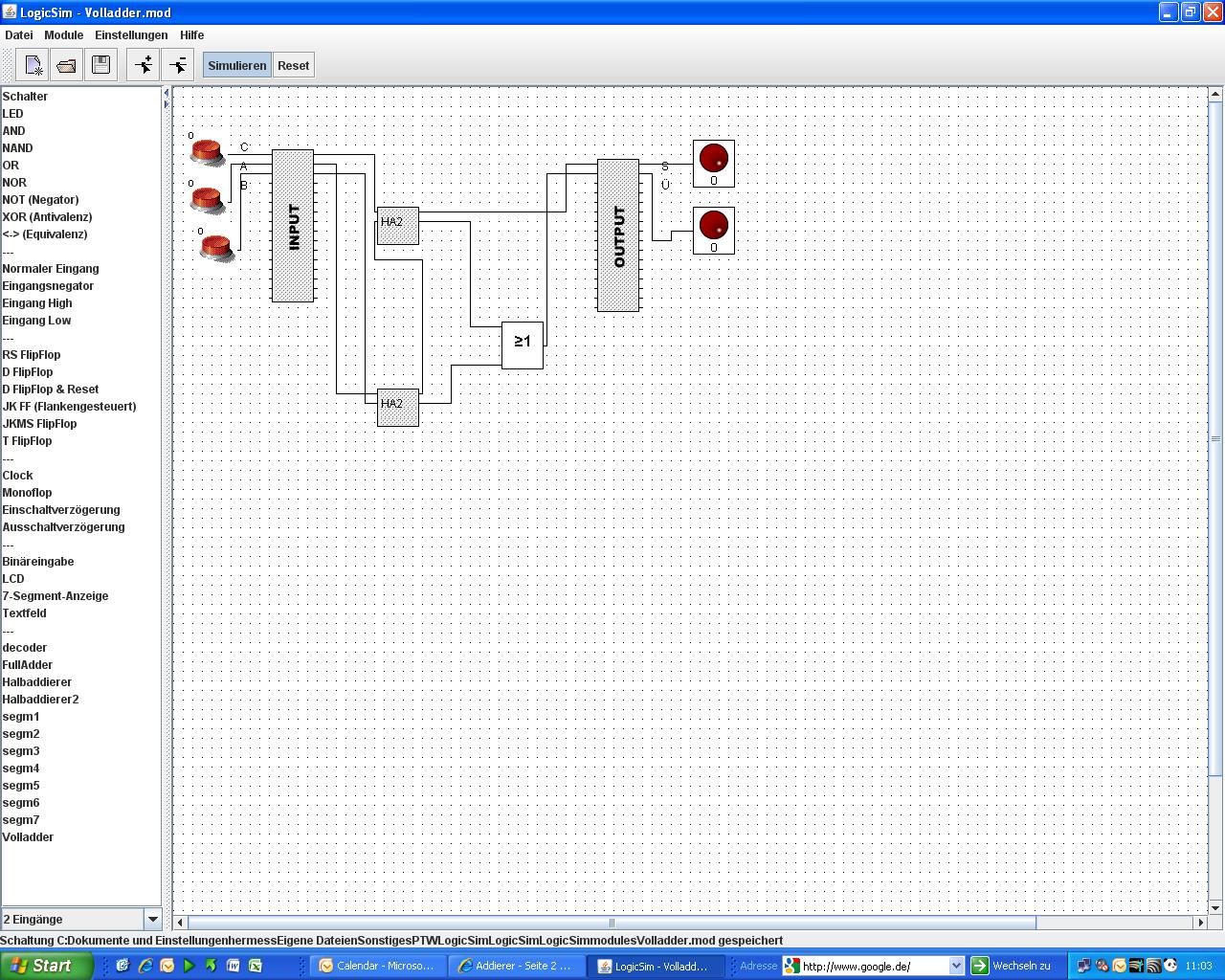Click the vertical scrollbar down arrow
The height and width of the screenshot is (980, 1225).
pyautogui.click(x=1215, y=907)
